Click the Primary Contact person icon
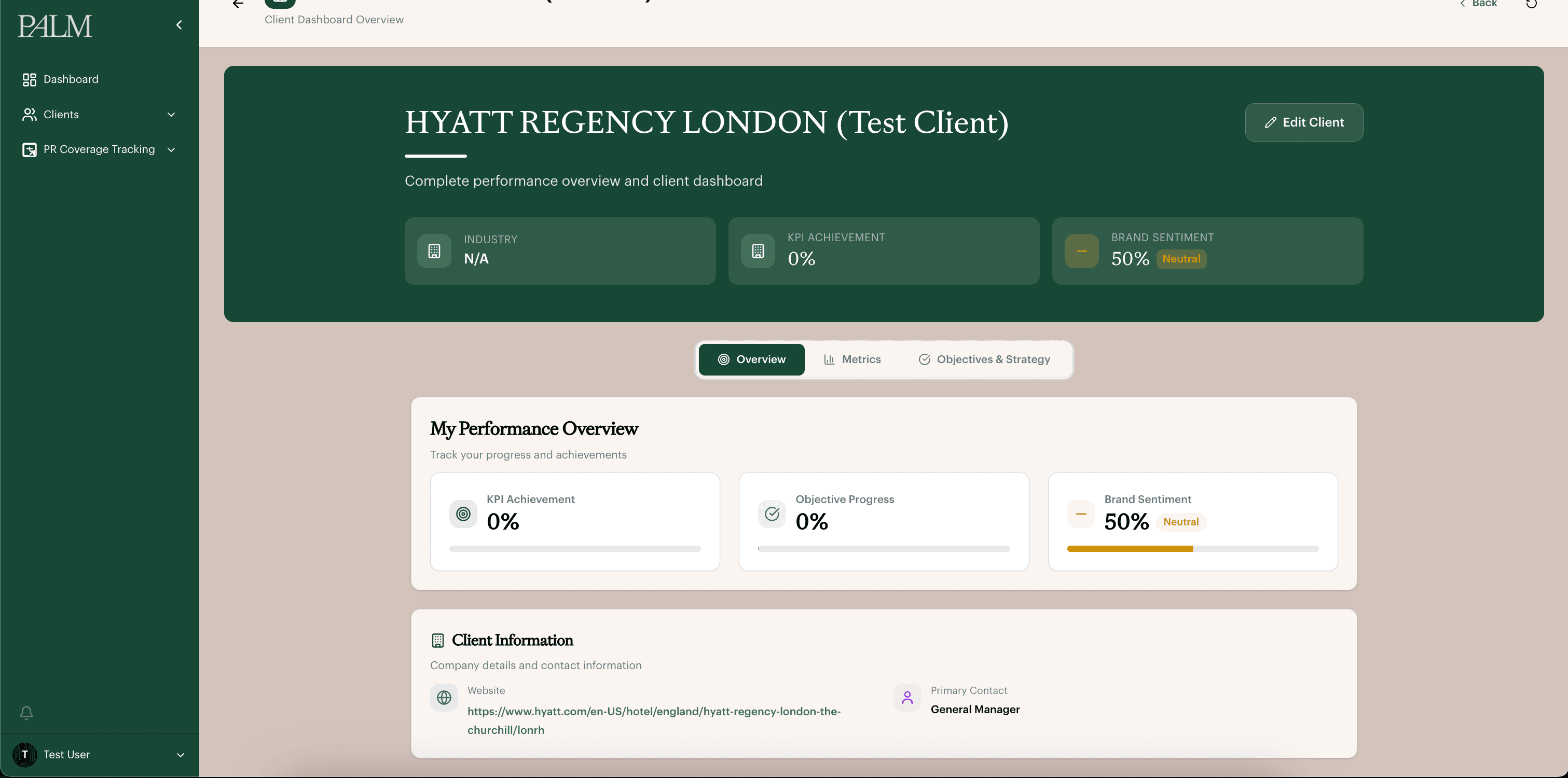Image resolution: width=1568 pixels, height=778 pixels. 907,698
